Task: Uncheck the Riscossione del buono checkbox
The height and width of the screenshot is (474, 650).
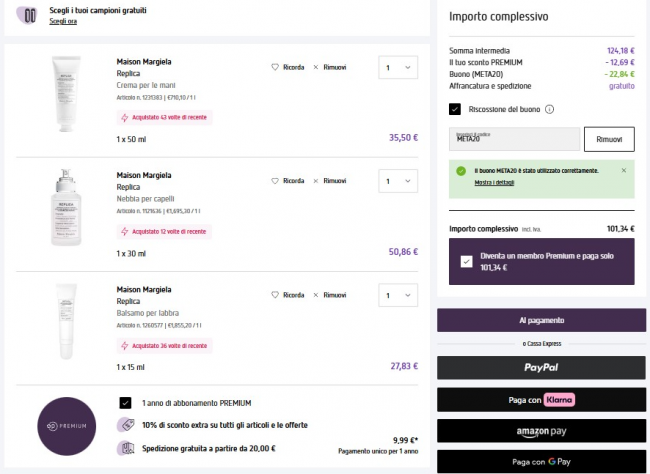Action: tap(456, 109)
